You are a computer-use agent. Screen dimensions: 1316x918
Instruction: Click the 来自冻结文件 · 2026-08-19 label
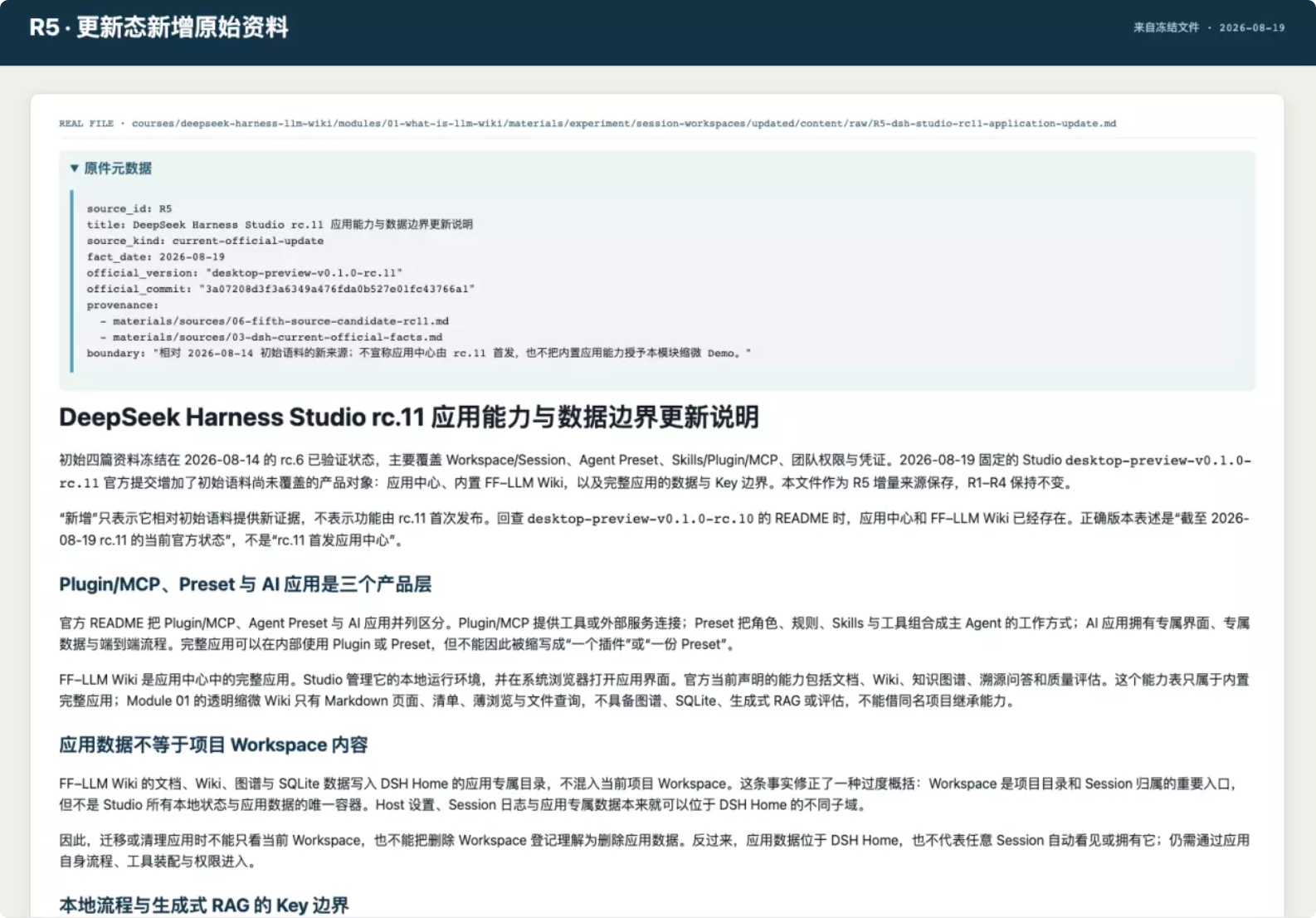(1209, 27)
